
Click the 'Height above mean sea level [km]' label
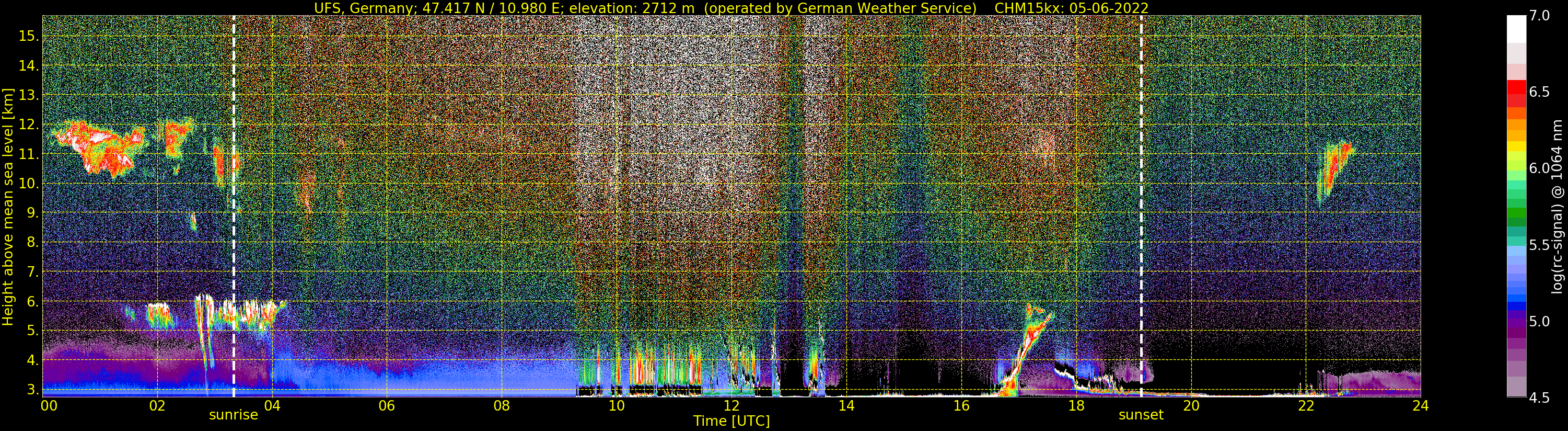point(8,207)
